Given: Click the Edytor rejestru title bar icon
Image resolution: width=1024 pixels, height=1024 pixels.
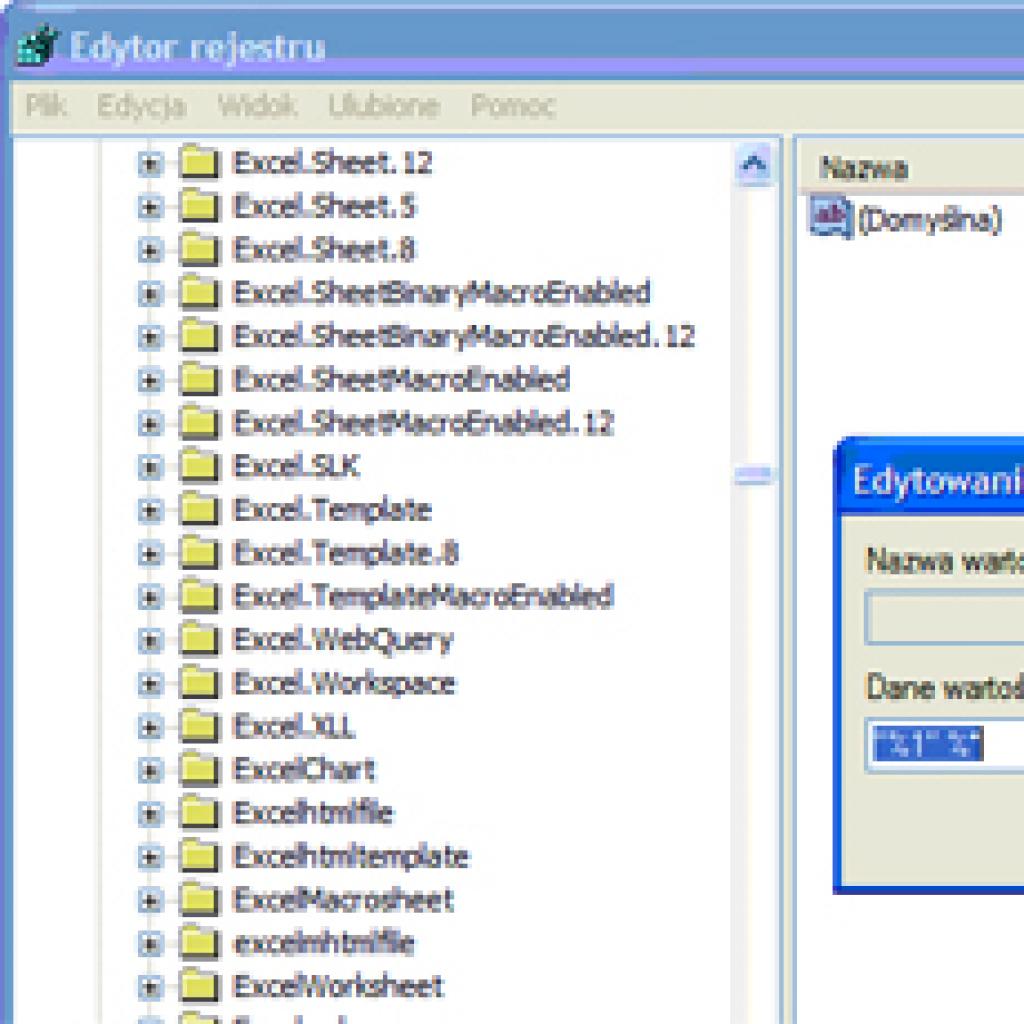Looking at the screenshot, I should (37, 44).
